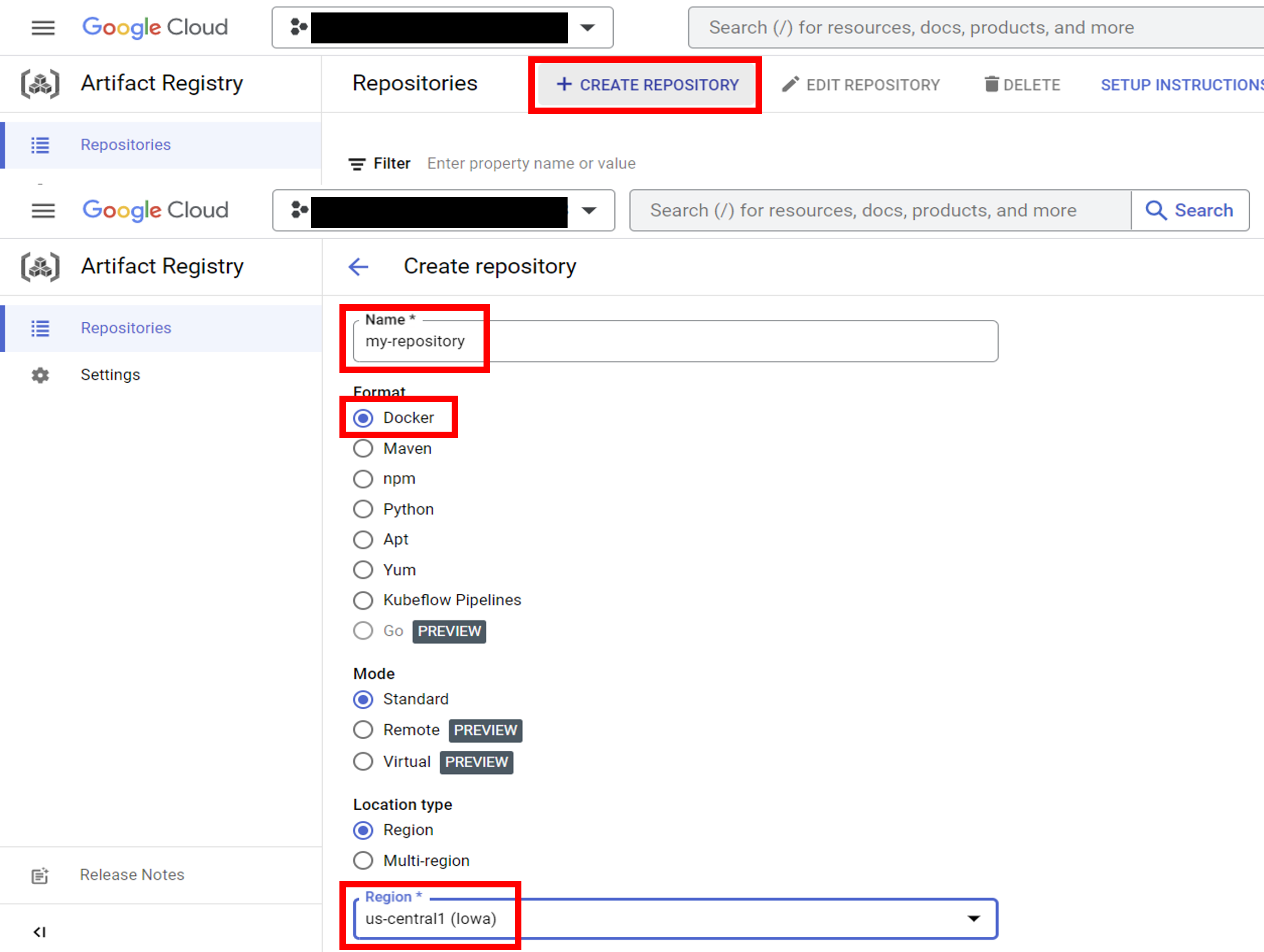Select Yum format
Viewport: 1264px width, 952px height.
coord(363,570)
